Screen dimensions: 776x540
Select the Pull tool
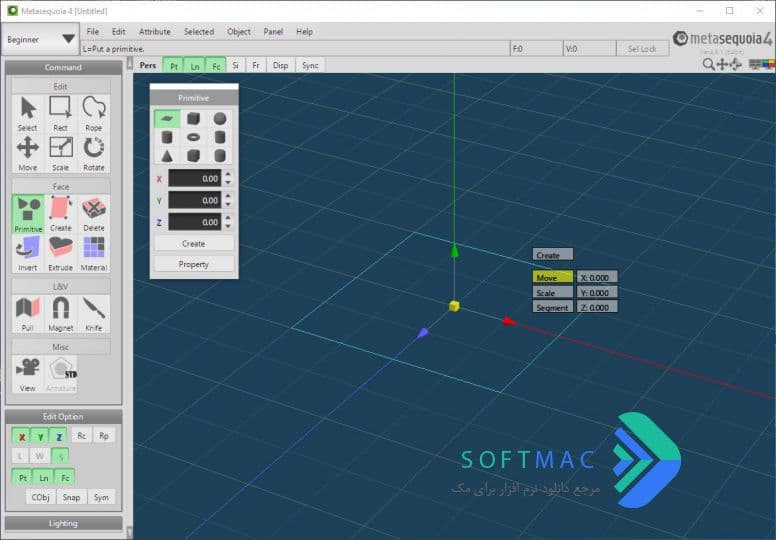click(28, 314)
